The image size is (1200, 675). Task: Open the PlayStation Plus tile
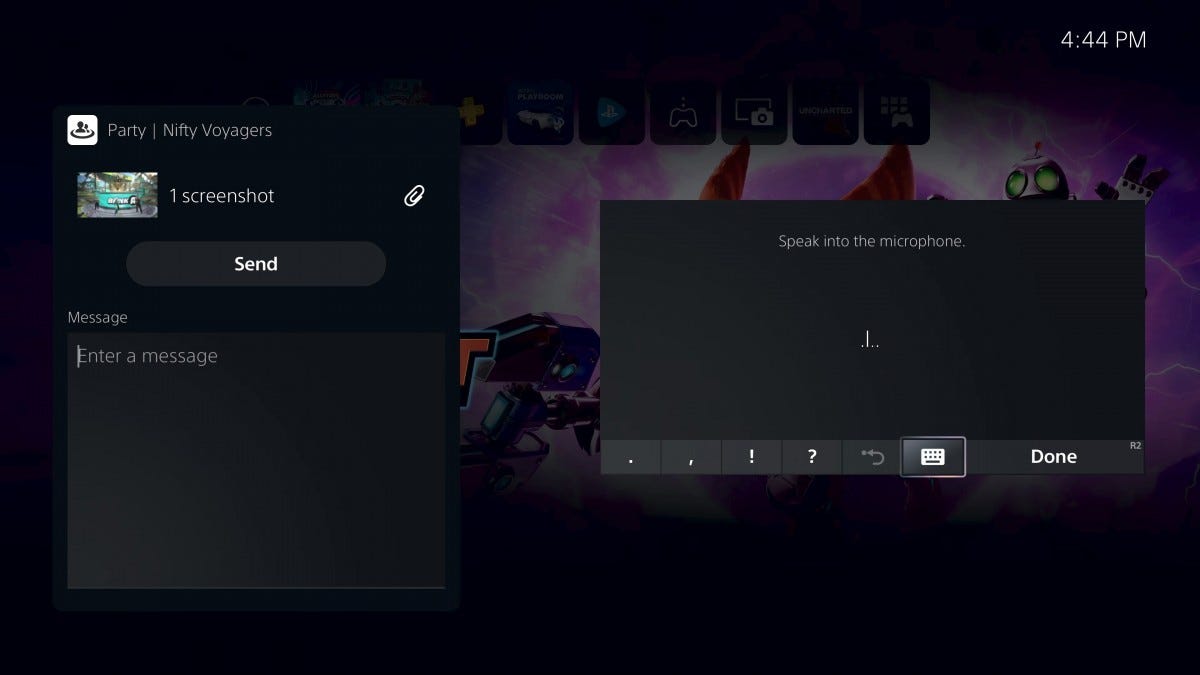point(480,113)
